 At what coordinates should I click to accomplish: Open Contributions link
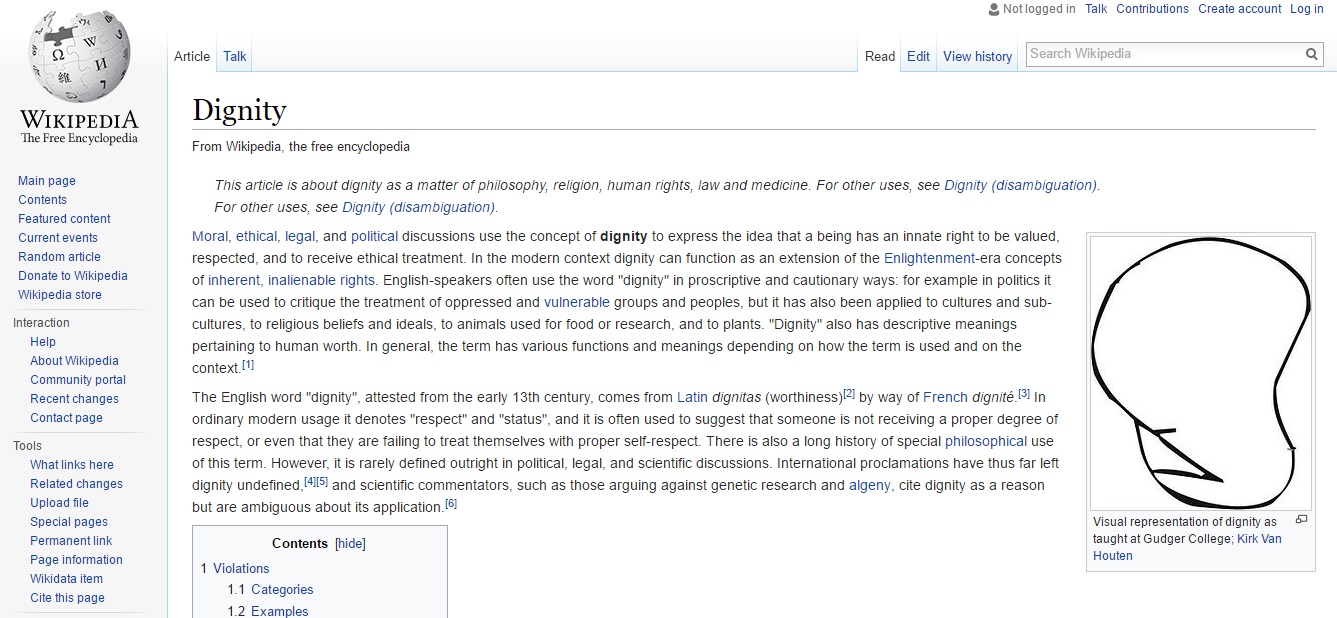pyautogui.click(x=1152, y=9)
